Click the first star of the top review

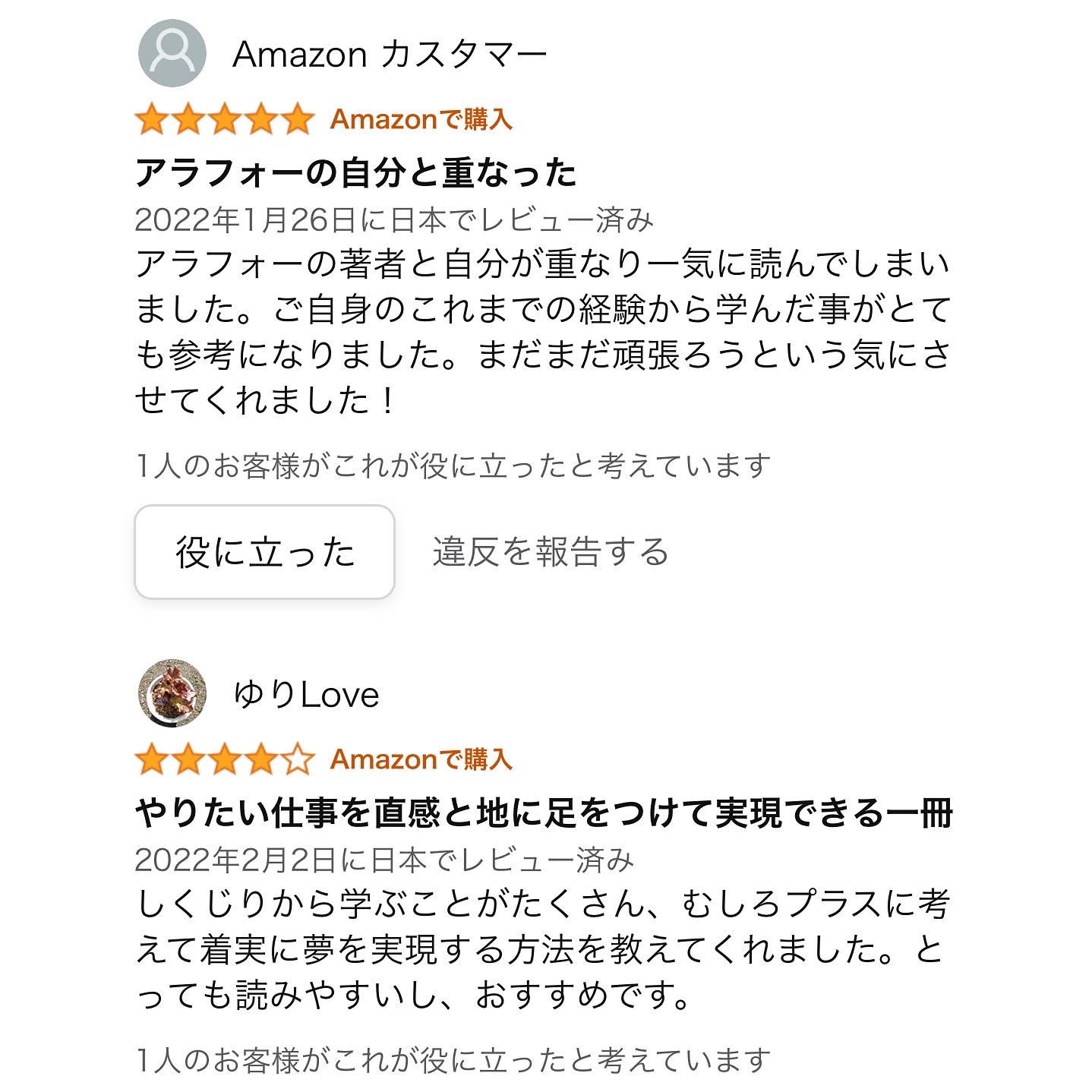click(x=152, y=119)
